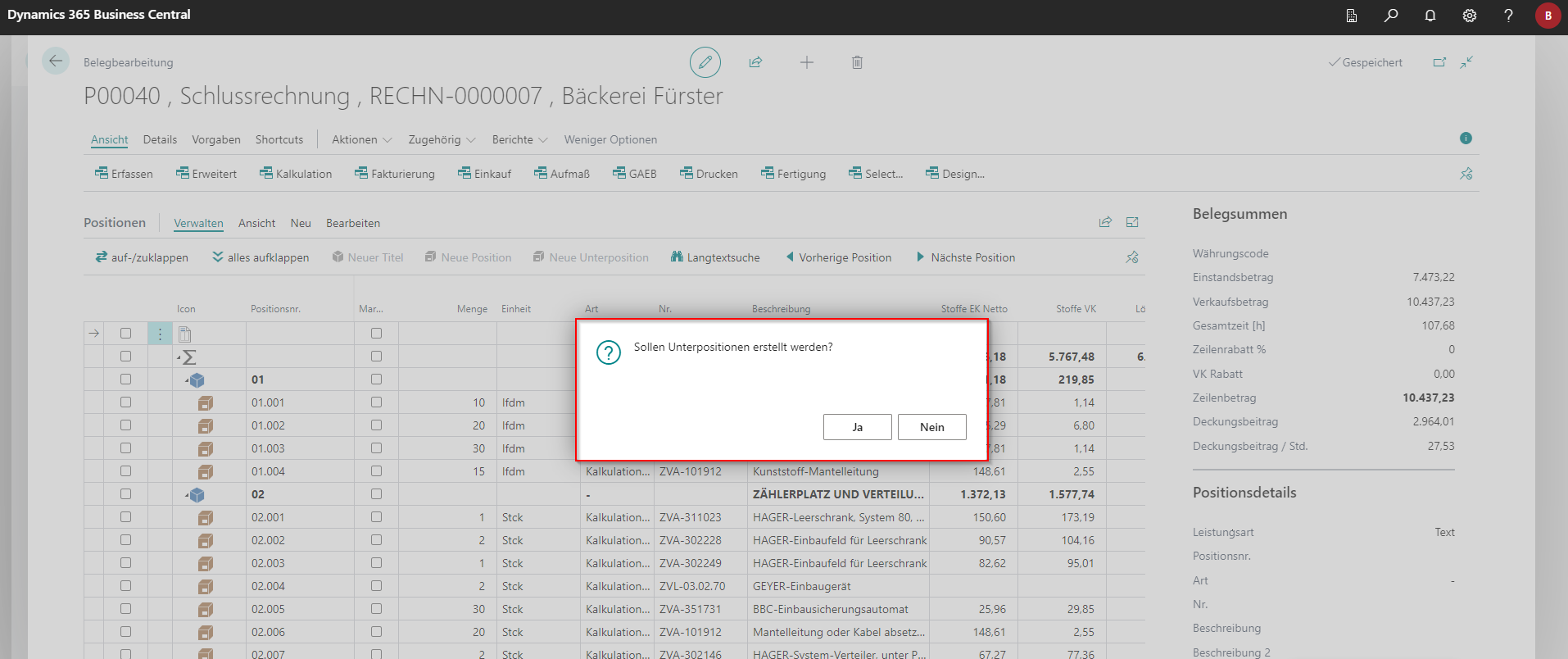The height and width of the screenshot is (659, 1568).
Task: Share the Positionen list icon
Action: pyautogui.click(x=1105, y=222)
